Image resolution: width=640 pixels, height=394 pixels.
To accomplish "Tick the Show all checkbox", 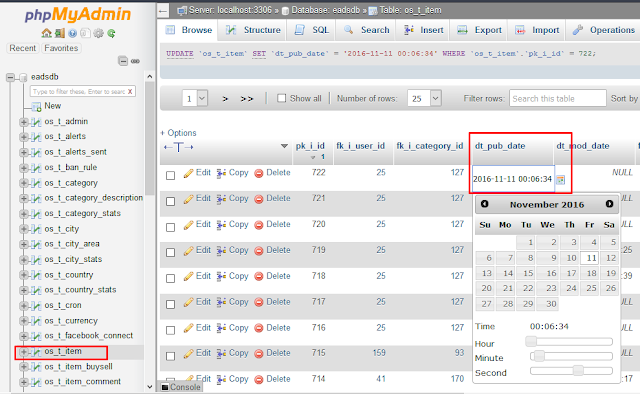I will click(x=282, y=98).
